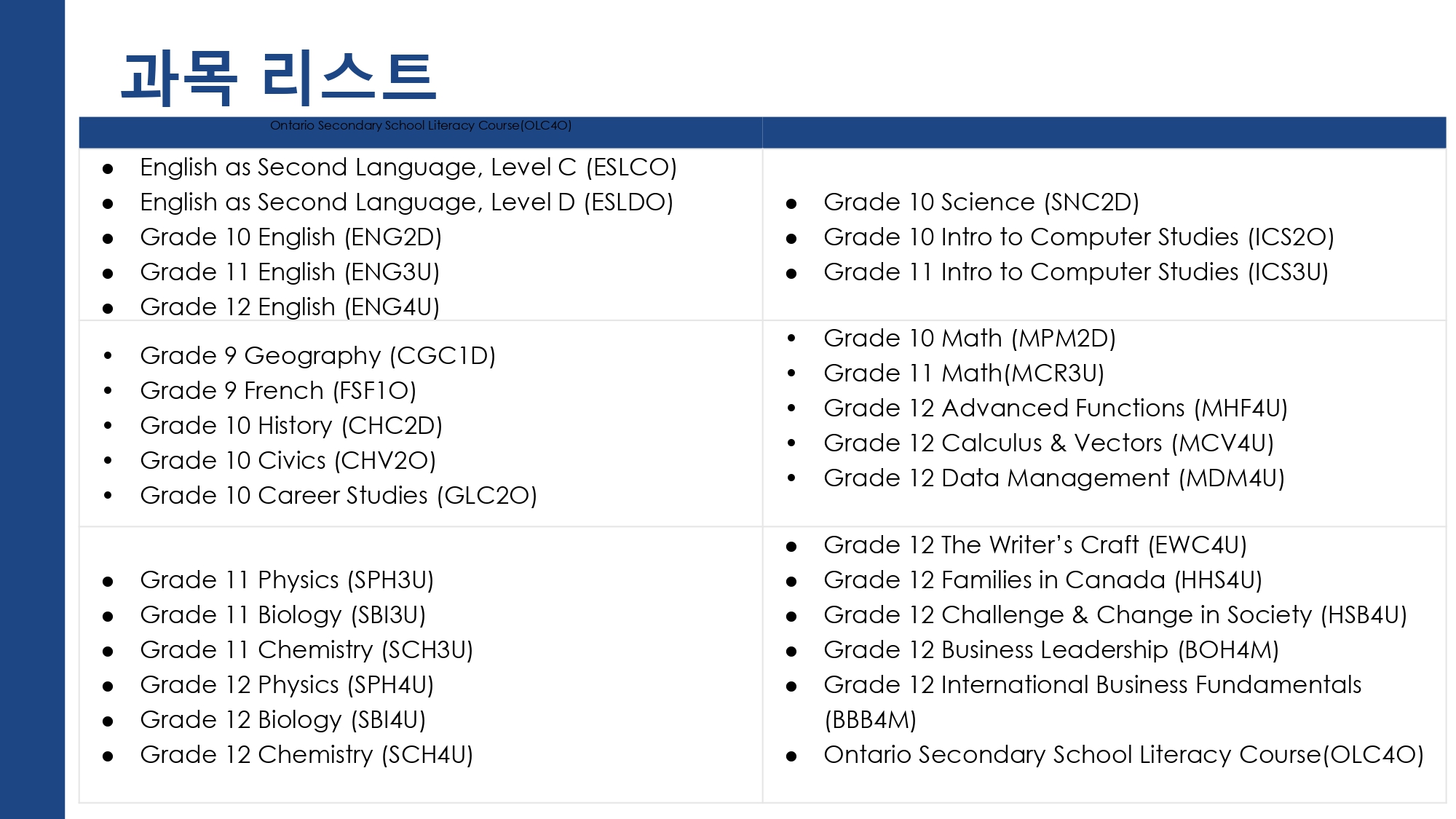This screenshot has height=819, width=1456.
Task: Select Grade 9 French (FSF1O) line
Action: click(x=278, y=391)
